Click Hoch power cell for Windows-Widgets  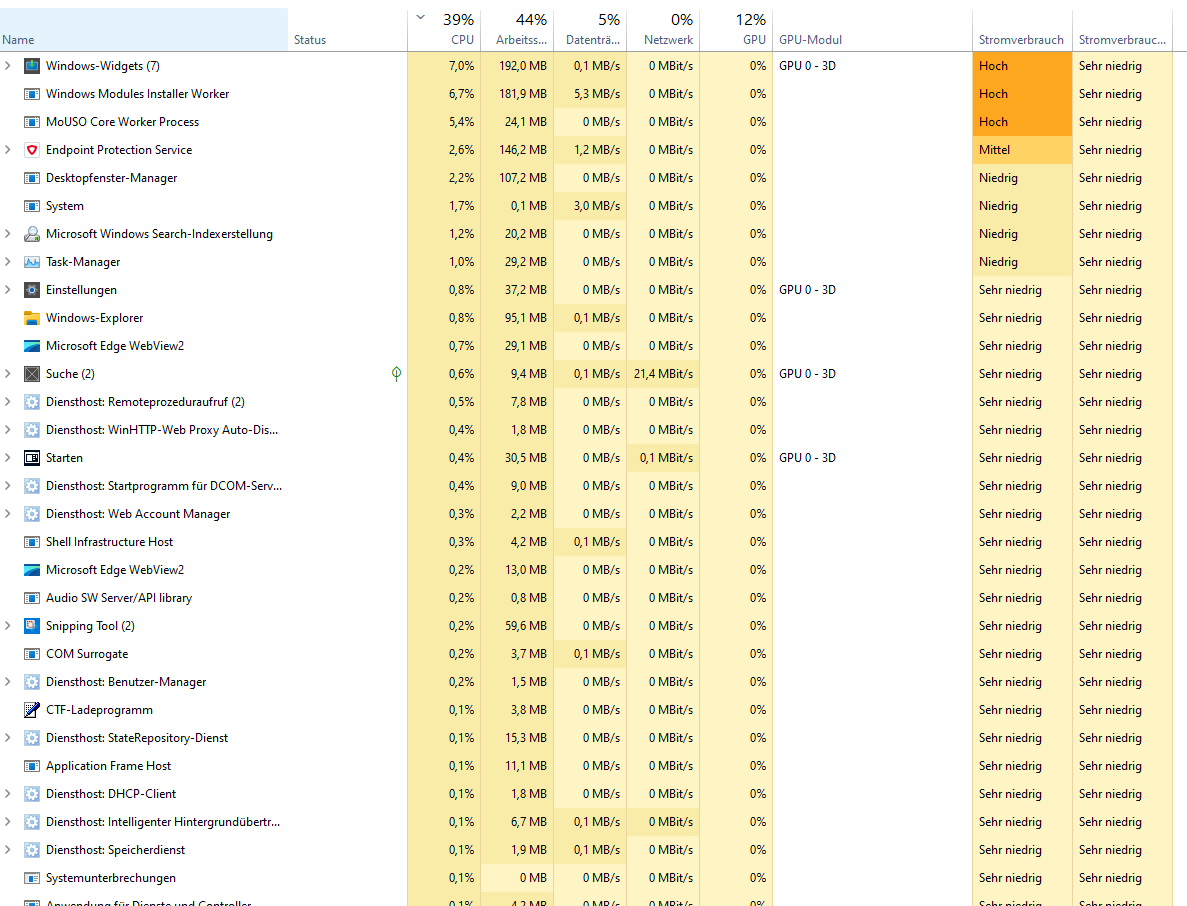1022,66
